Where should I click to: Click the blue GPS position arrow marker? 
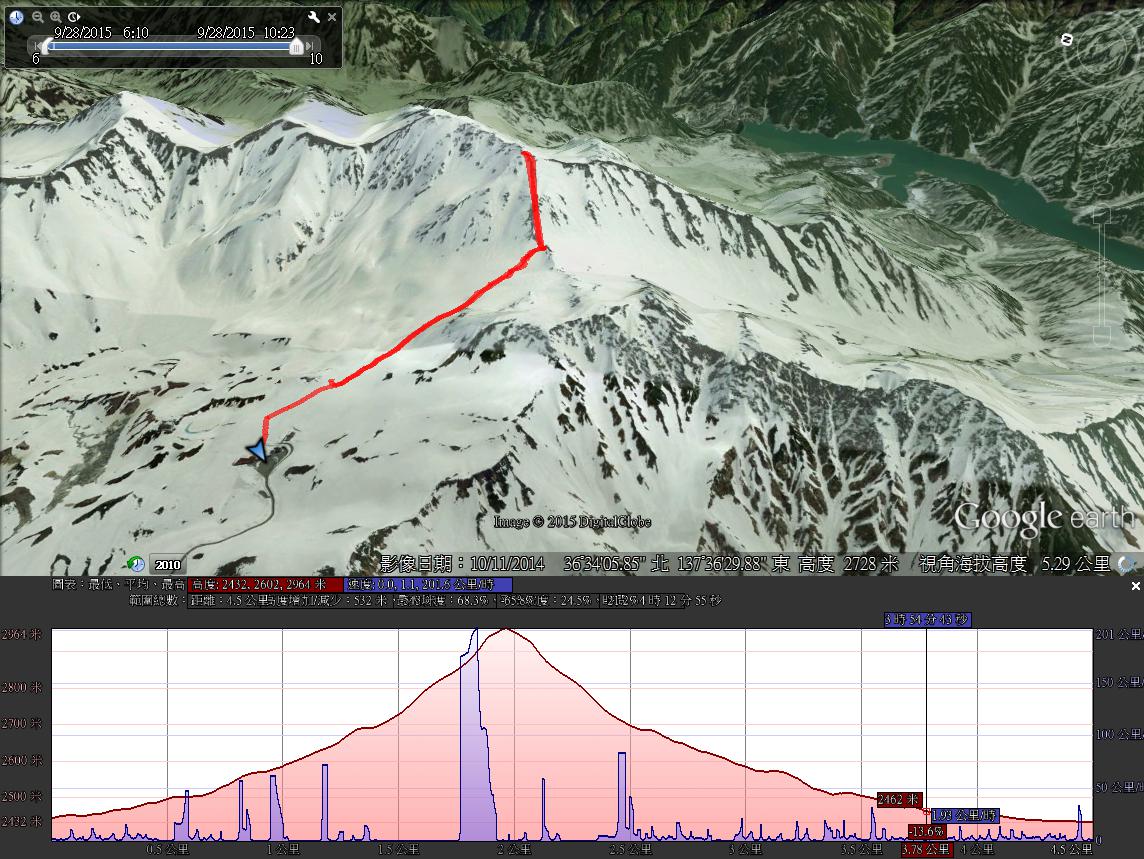(258, 450)
